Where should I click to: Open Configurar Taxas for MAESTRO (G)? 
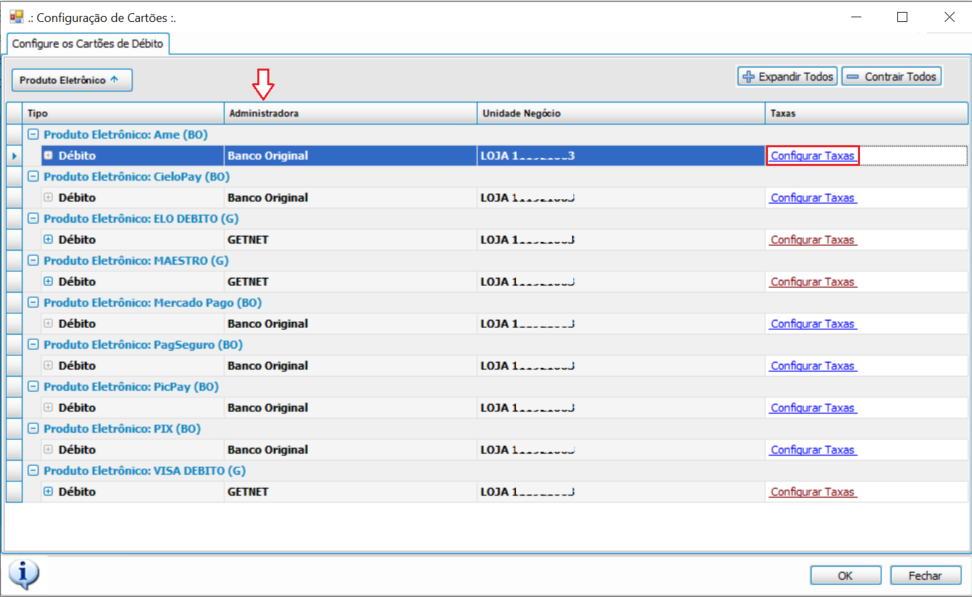[x=813, y=281]
